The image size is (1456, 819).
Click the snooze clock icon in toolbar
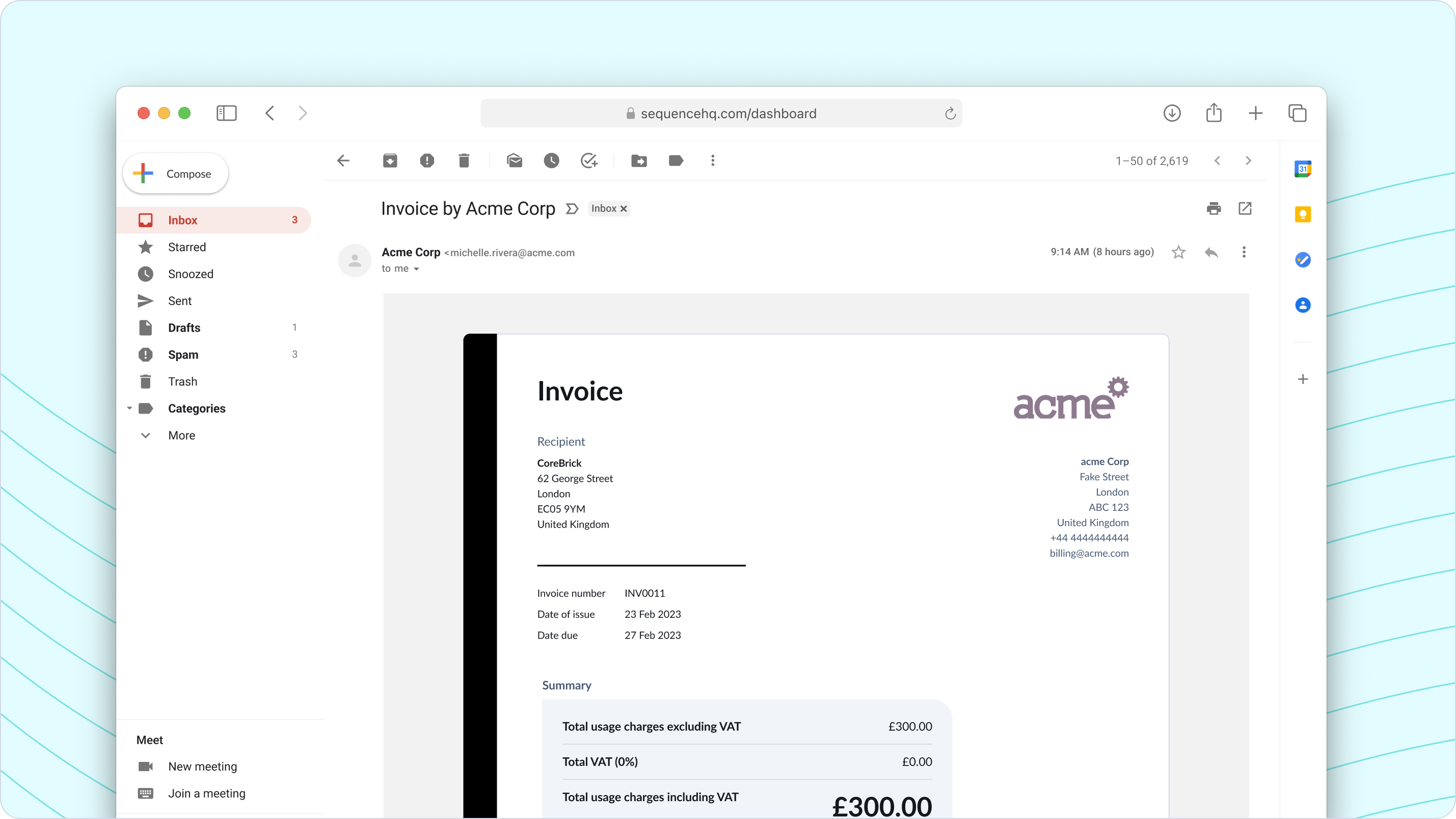[x=551, y=160]
